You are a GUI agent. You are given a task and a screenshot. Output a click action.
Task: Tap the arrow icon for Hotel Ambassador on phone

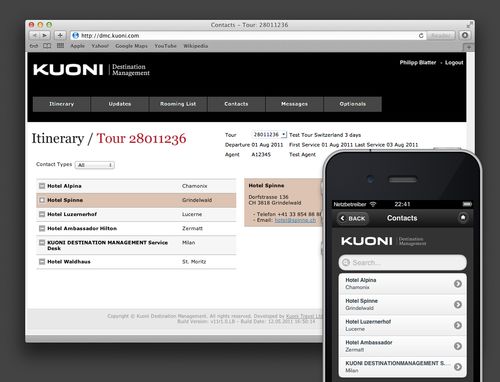458,346
